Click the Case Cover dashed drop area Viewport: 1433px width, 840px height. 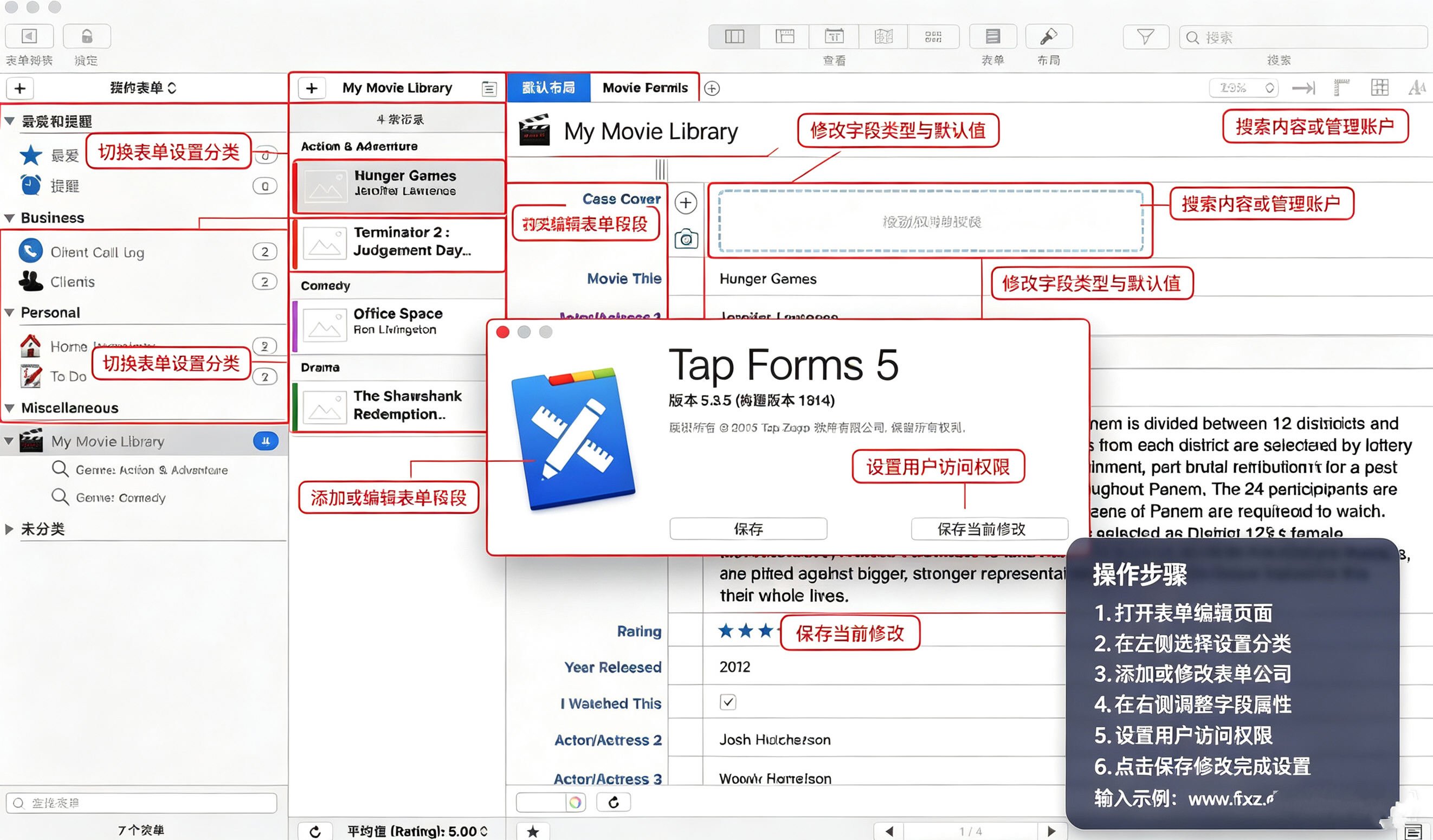[931, 221]
